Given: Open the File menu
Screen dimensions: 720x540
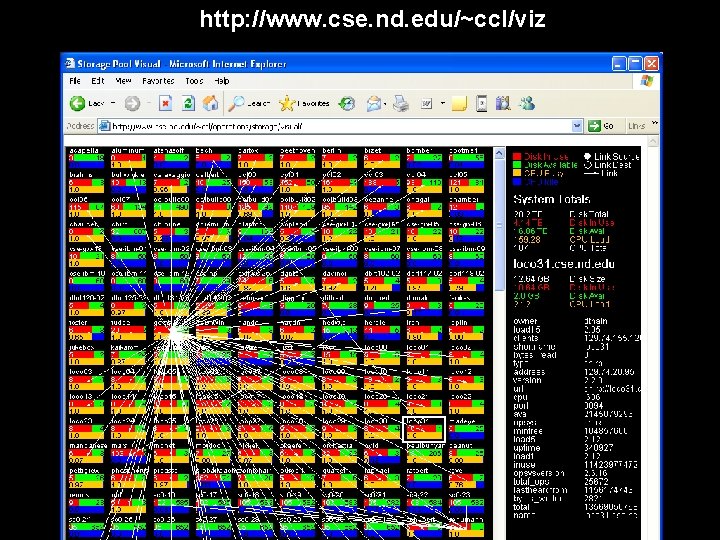Looking at the screenshot, I should pyautogui.click(x=75, y=81).
